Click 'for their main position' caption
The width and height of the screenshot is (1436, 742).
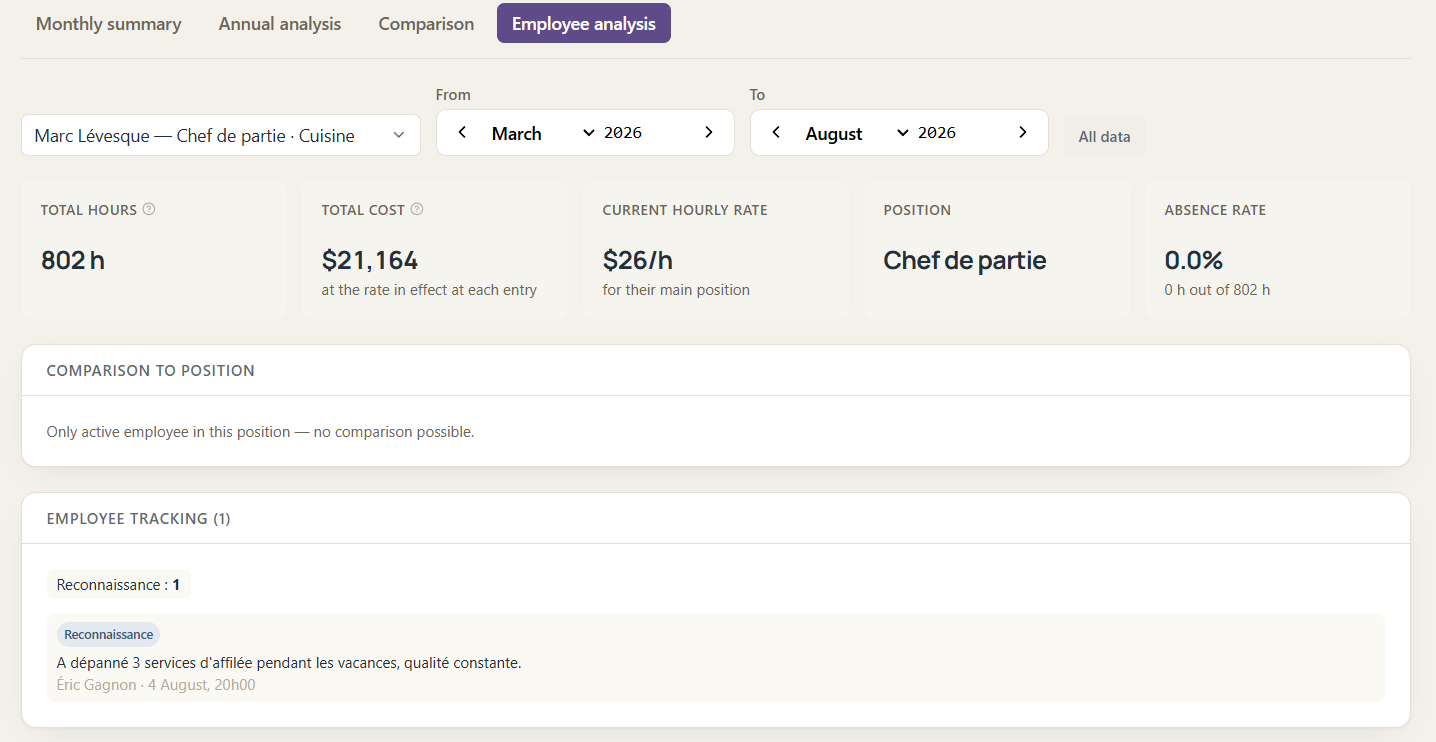[x=676, y=290]
